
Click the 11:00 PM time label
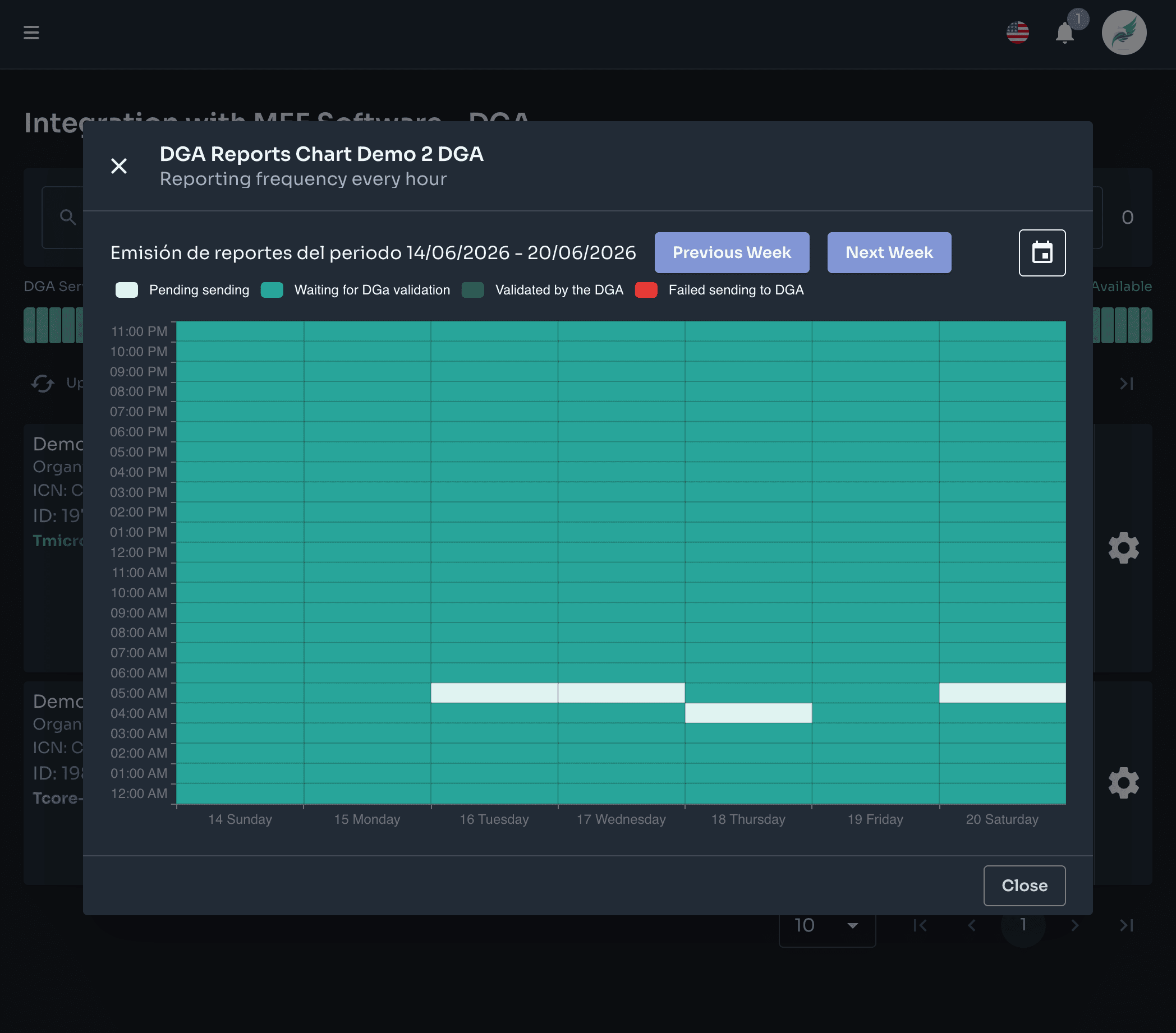click(139, 331)
